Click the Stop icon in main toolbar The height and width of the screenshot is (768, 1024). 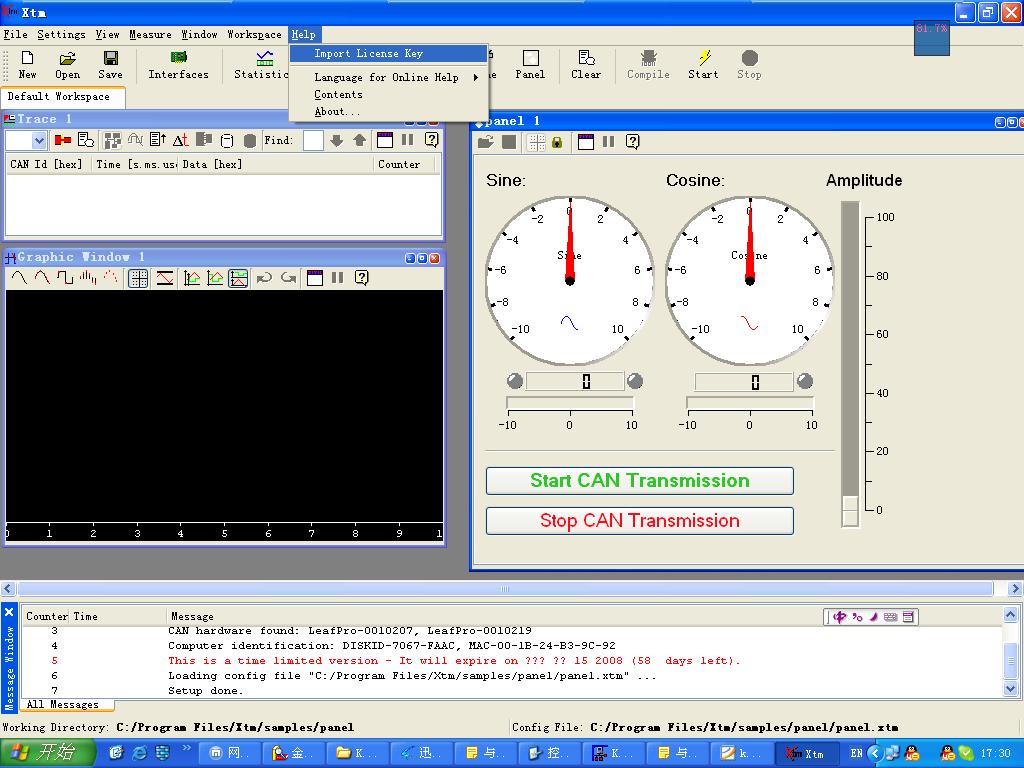tap(750, 64)
